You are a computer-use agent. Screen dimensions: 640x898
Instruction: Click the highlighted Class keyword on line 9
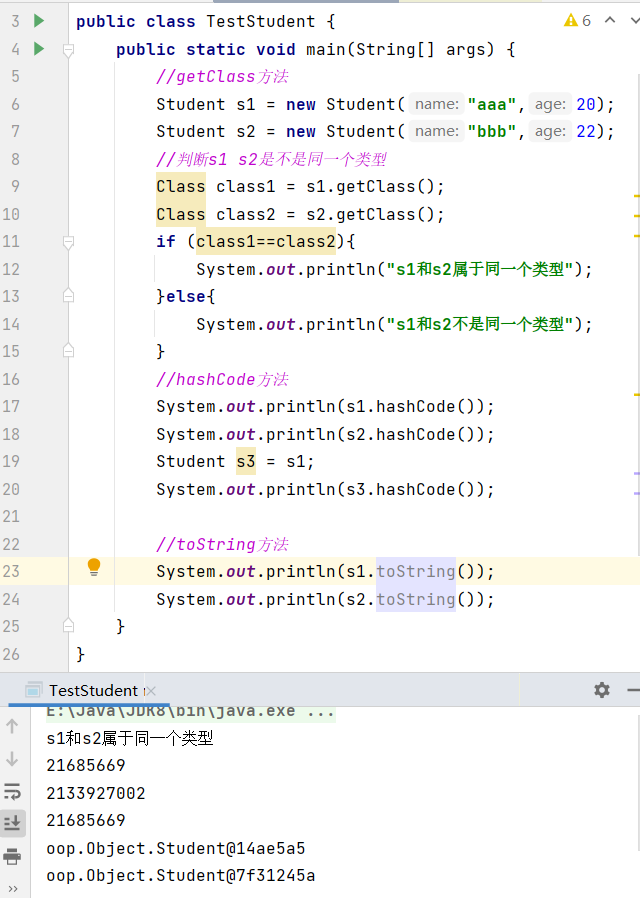[181, 187]
